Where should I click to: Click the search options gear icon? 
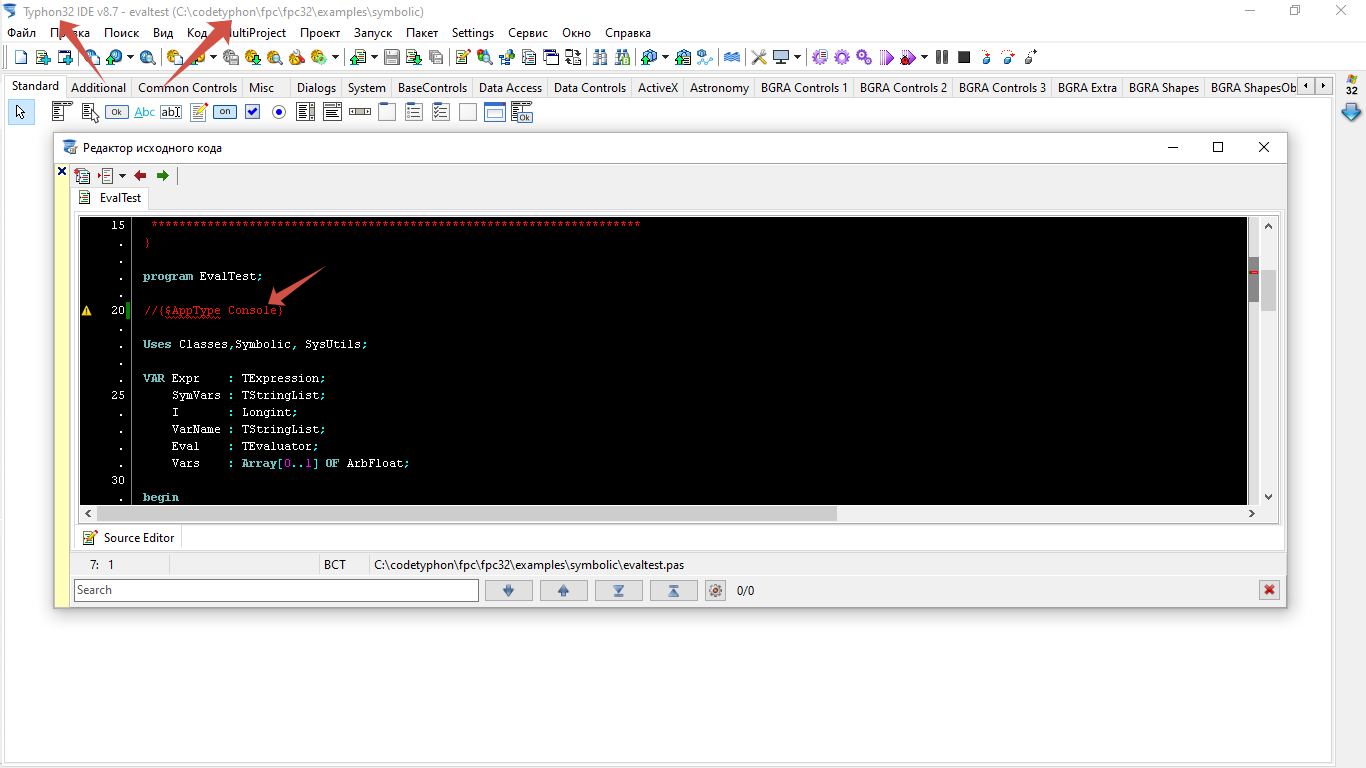click(714, 590)
